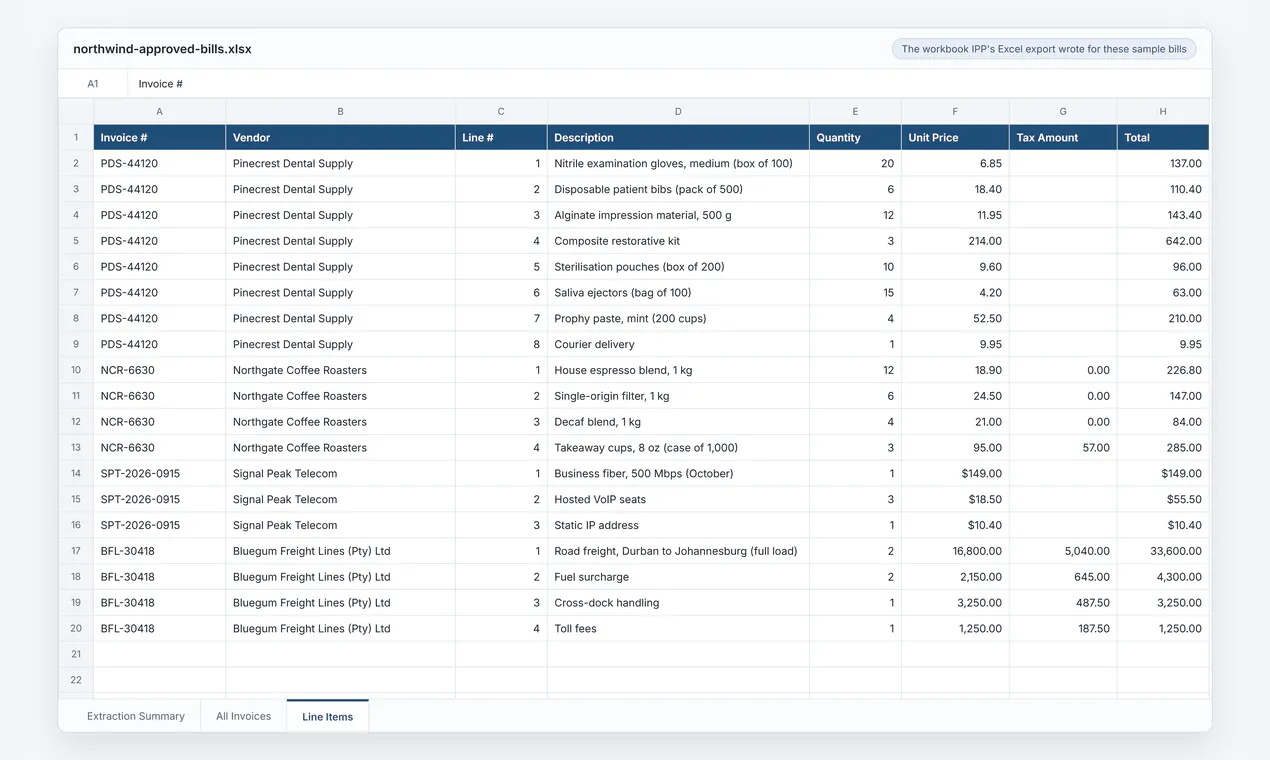Select the House espresso blend cell
The image size is (1270, 760).
pyautogui.click(x=678, y=370)
